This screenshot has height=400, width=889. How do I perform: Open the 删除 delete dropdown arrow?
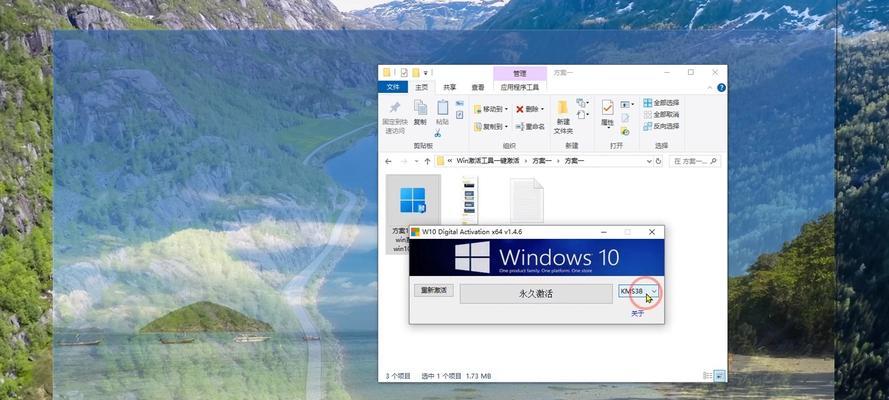click(542, 109)
